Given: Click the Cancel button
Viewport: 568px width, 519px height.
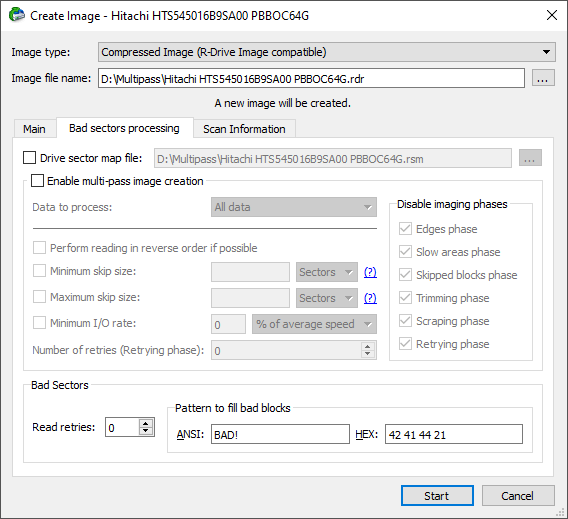Looking at the screenshot, I should click(518, 495).
